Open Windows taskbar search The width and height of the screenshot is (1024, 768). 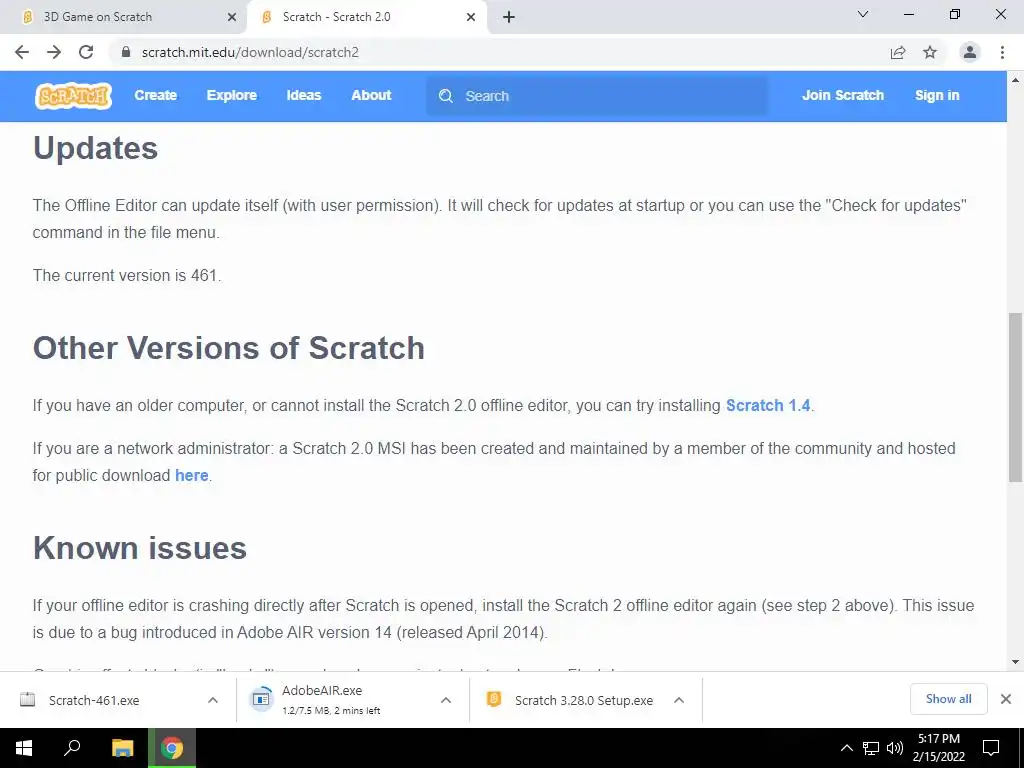click(x=72, y=748)
